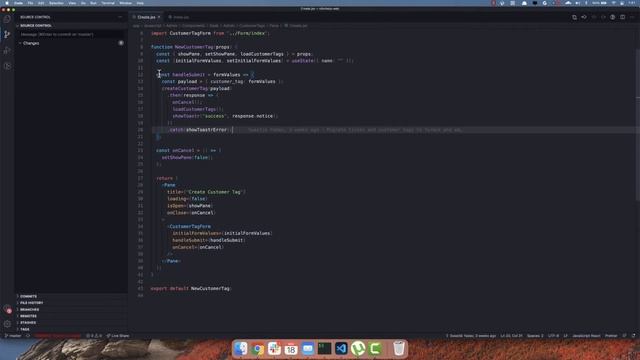Expand the Tags section
Viewport: 640px width, 360px height.
click(x=24, y=329)
